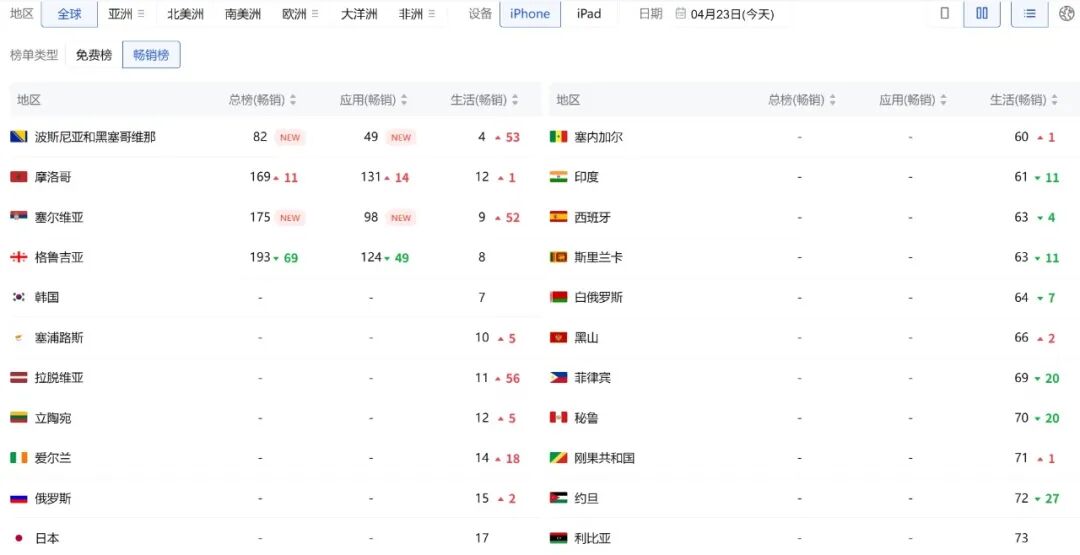Open the 塞尔维亚 region link
Viewport: 1080px width, 555px height.
59,217
